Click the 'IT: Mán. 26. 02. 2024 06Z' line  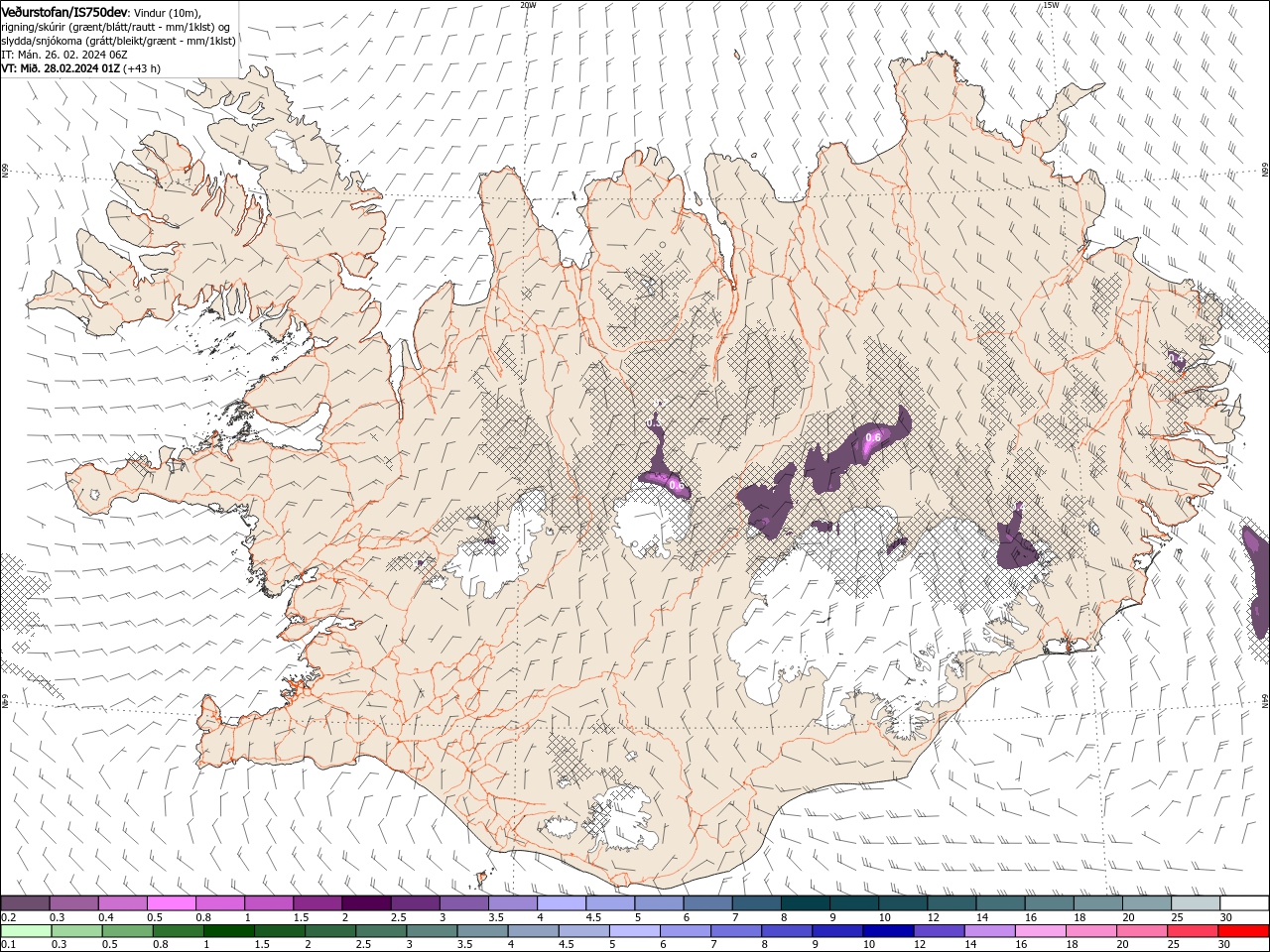click(64, 55)
